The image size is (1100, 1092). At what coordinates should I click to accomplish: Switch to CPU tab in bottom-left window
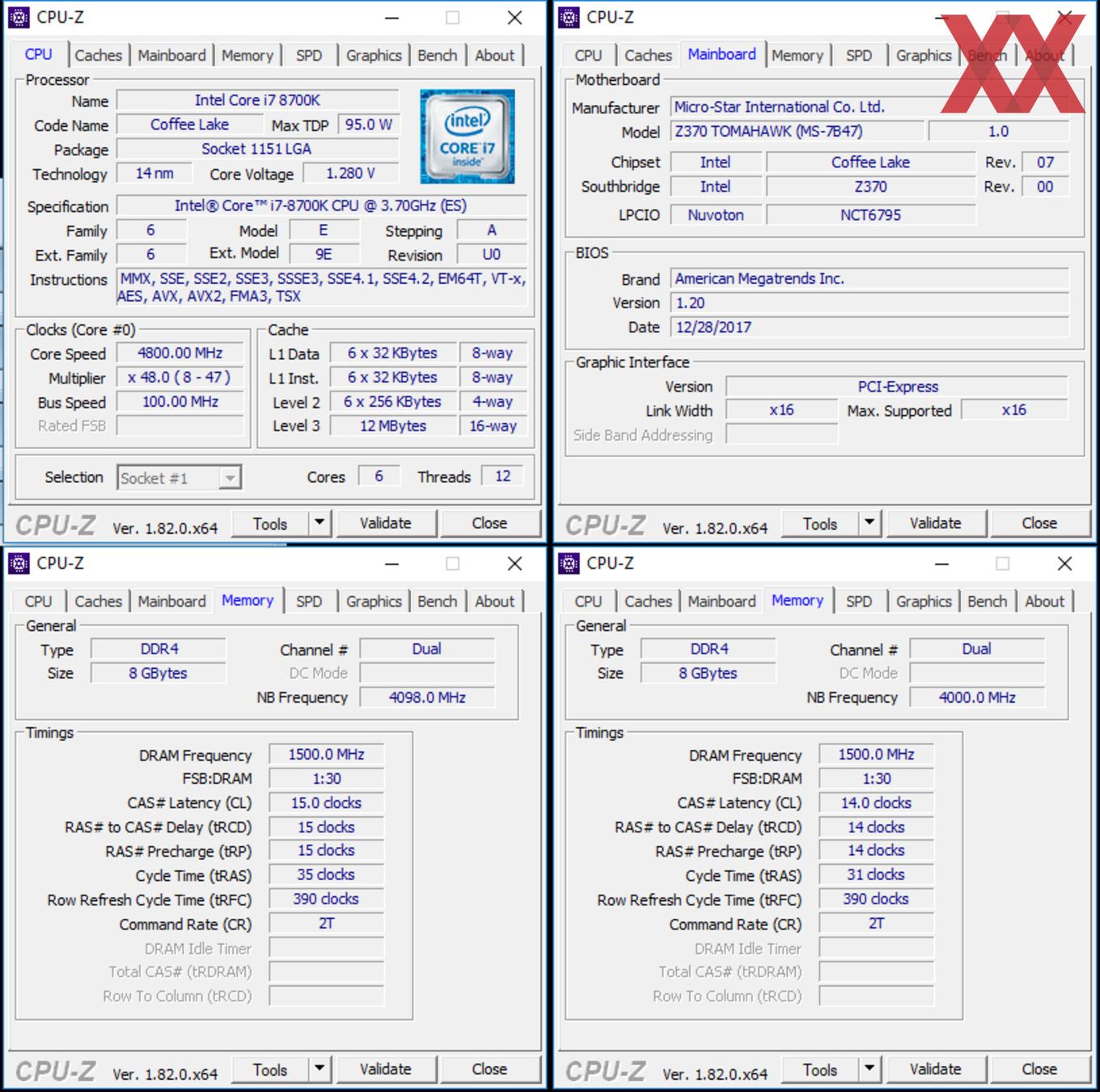39,601
